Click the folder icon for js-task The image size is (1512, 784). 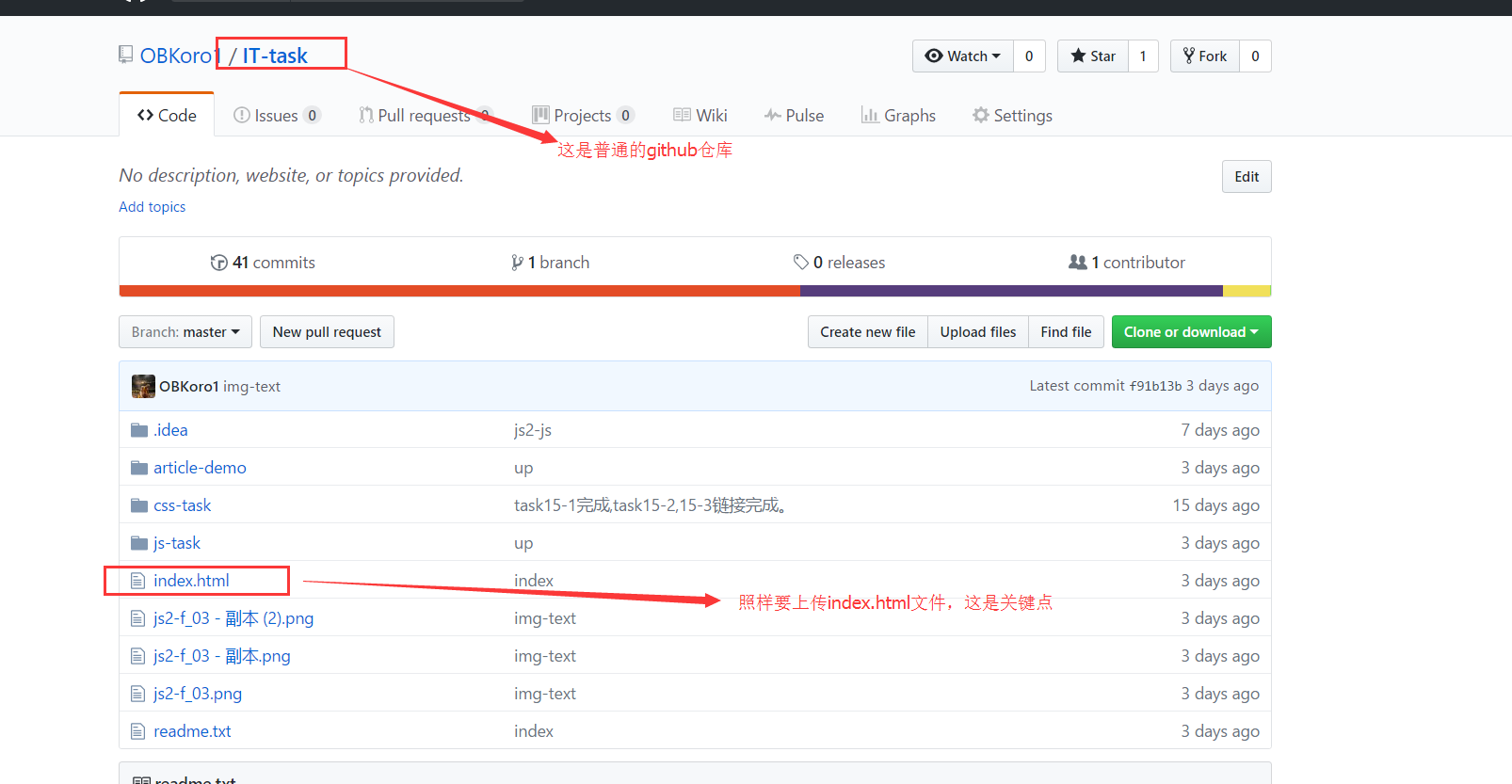click(139, 543)
